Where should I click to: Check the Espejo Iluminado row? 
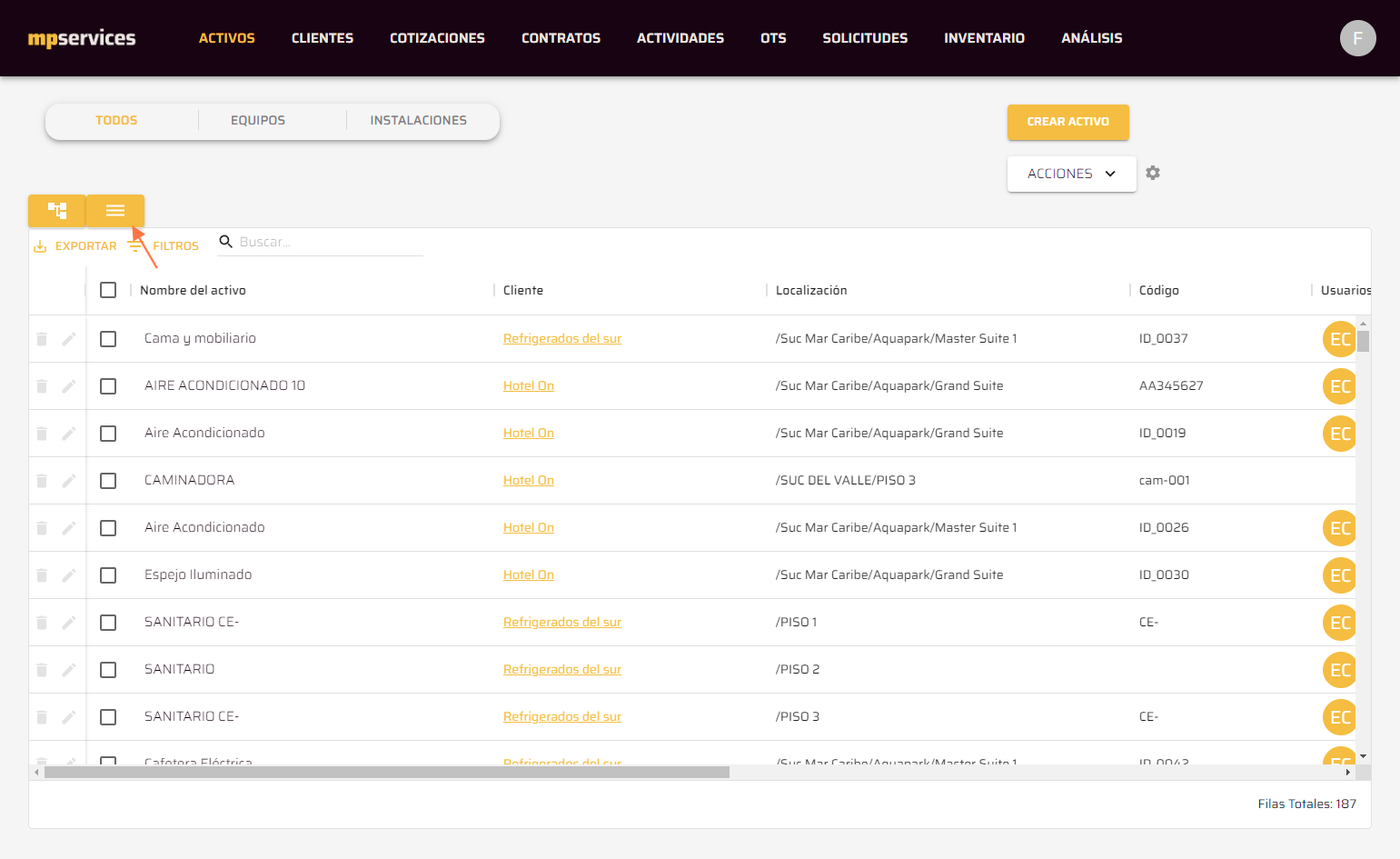point(108,575)
